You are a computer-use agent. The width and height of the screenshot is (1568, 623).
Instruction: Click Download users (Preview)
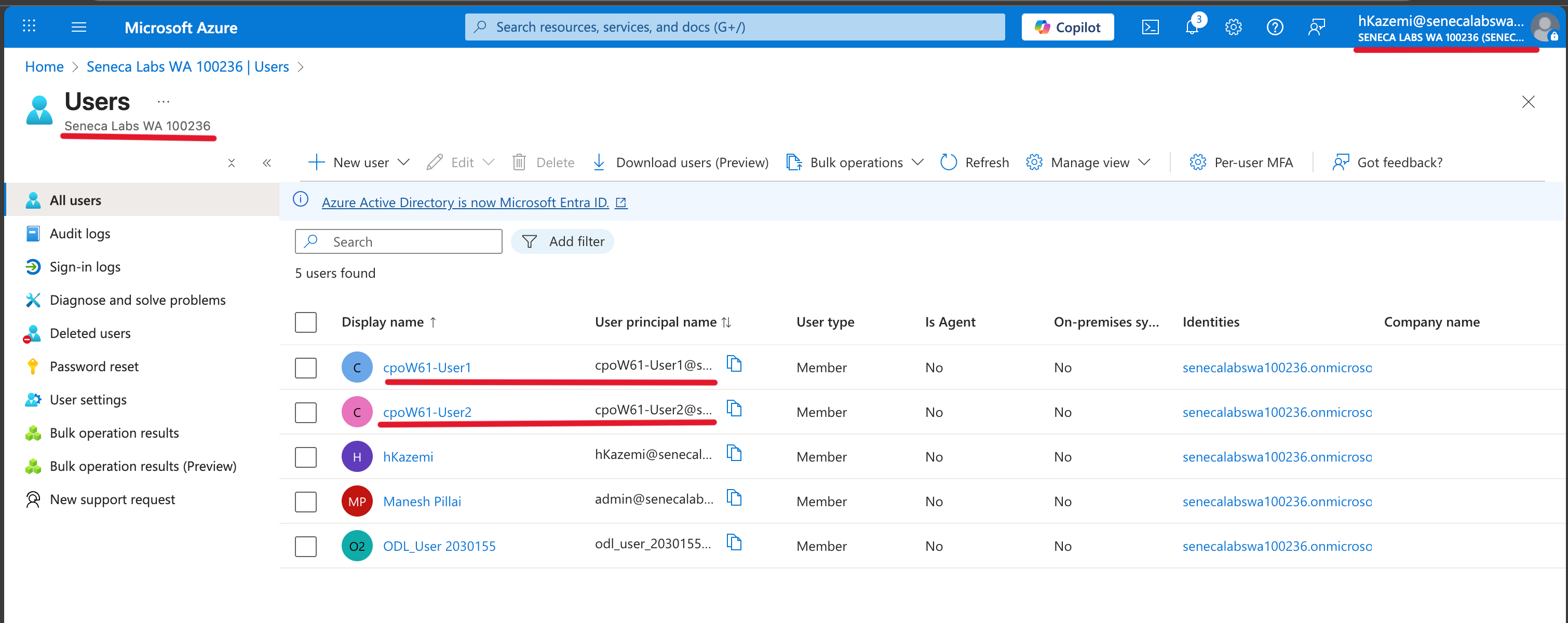coord(681,162)
